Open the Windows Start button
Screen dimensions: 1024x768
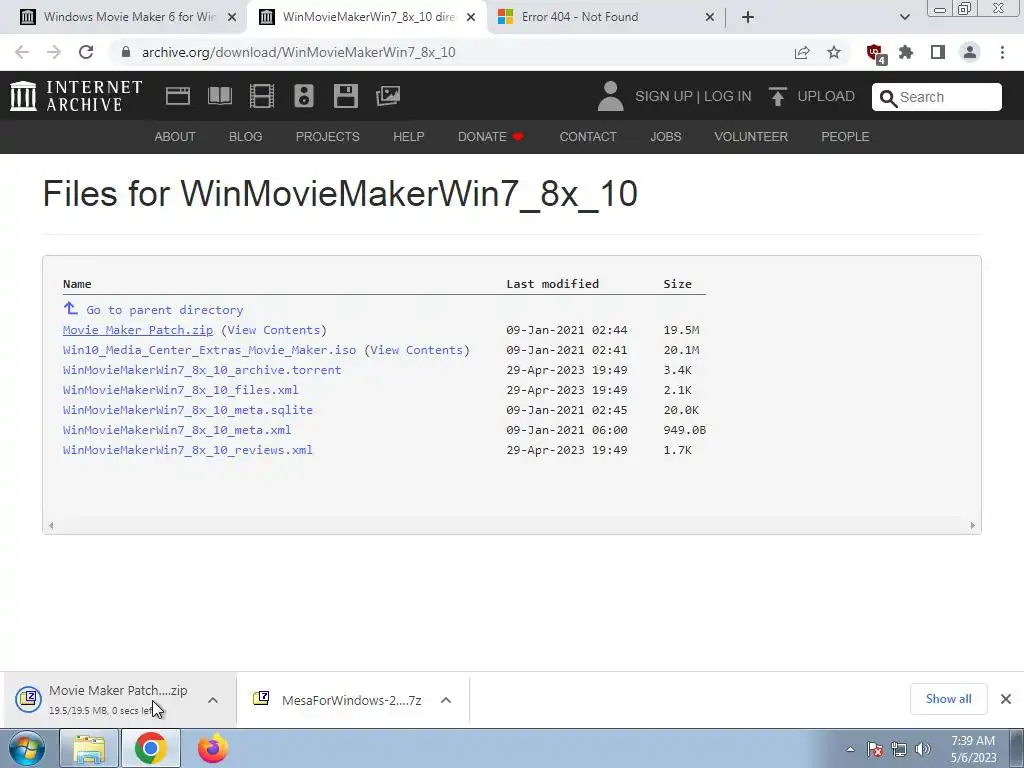coord(26,748)
